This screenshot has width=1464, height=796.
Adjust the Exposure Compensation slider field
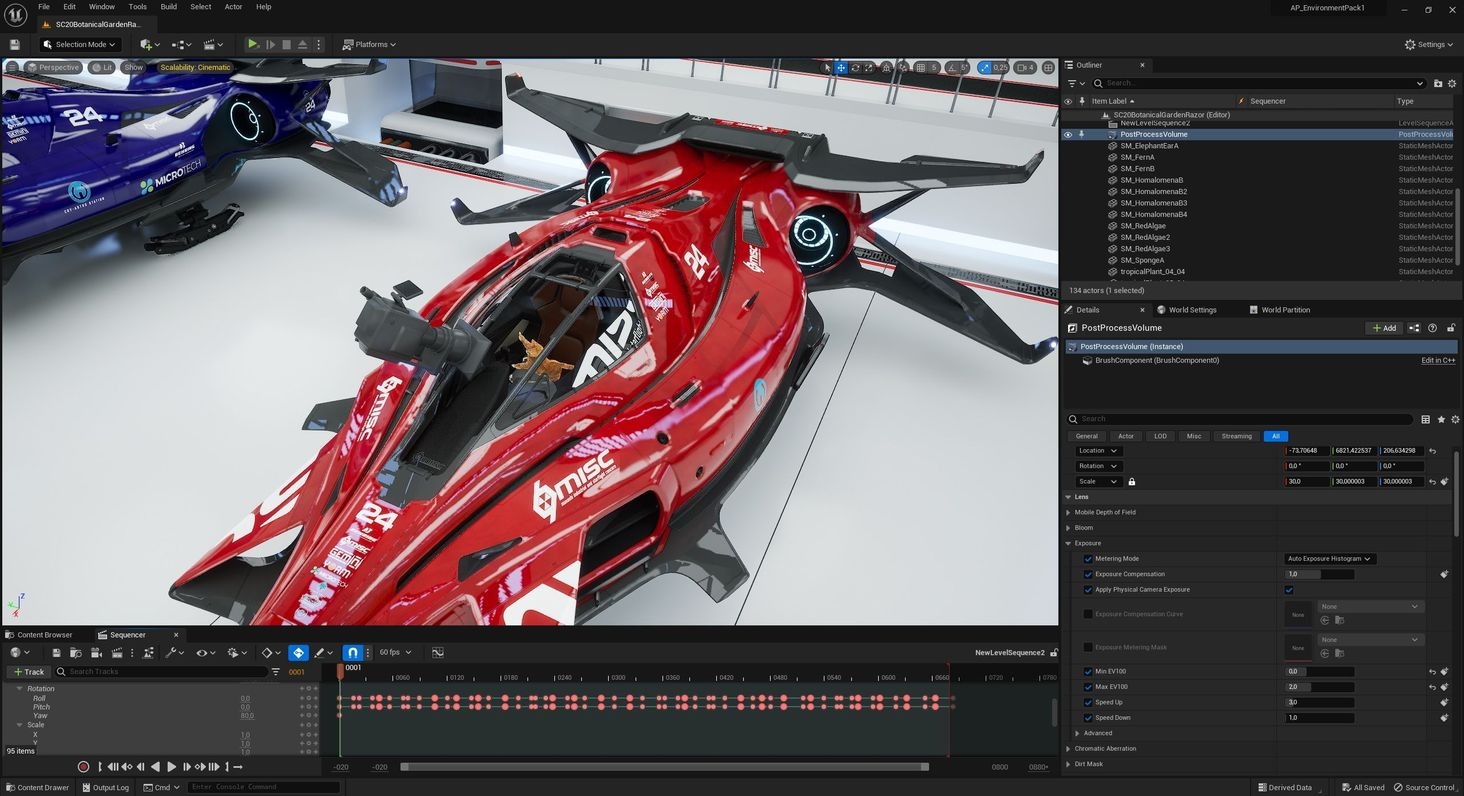[1319, 575]
